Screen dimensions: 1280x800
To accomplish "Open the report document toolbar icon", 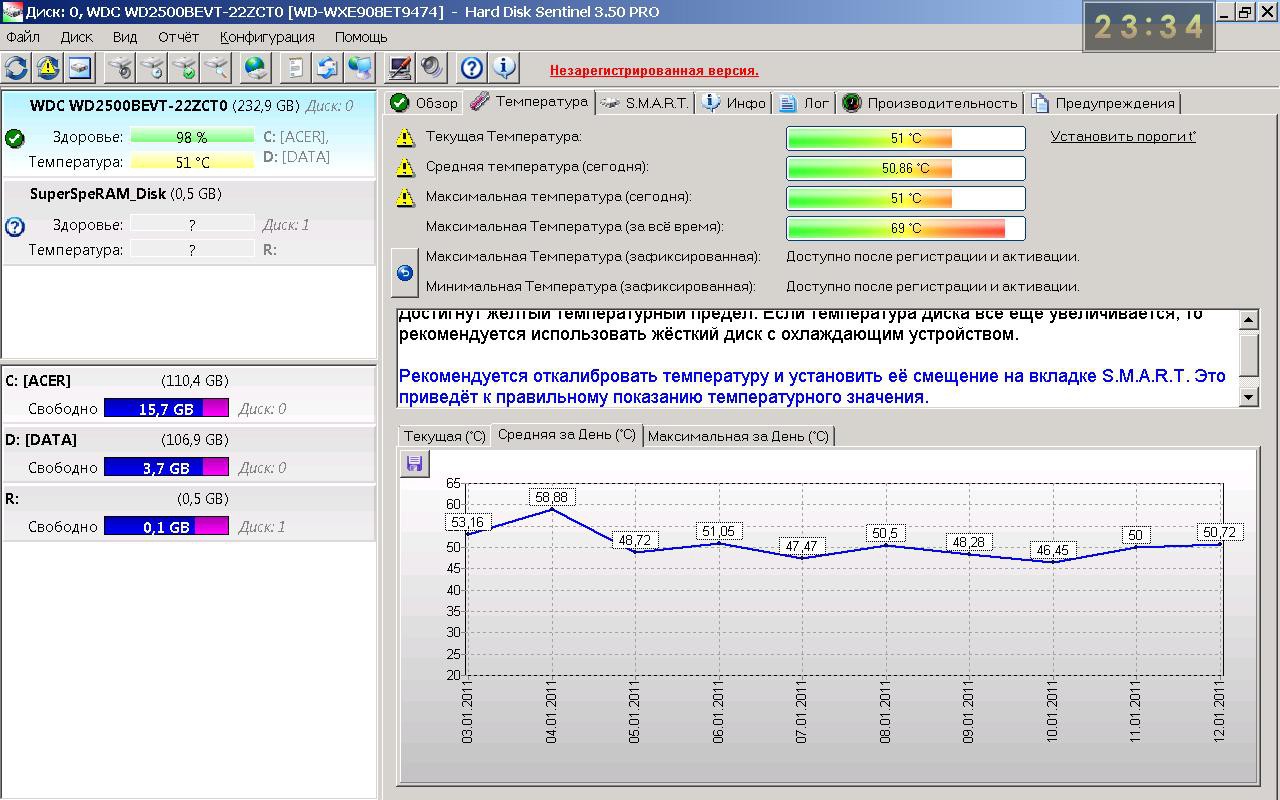I will pos(296,67).
